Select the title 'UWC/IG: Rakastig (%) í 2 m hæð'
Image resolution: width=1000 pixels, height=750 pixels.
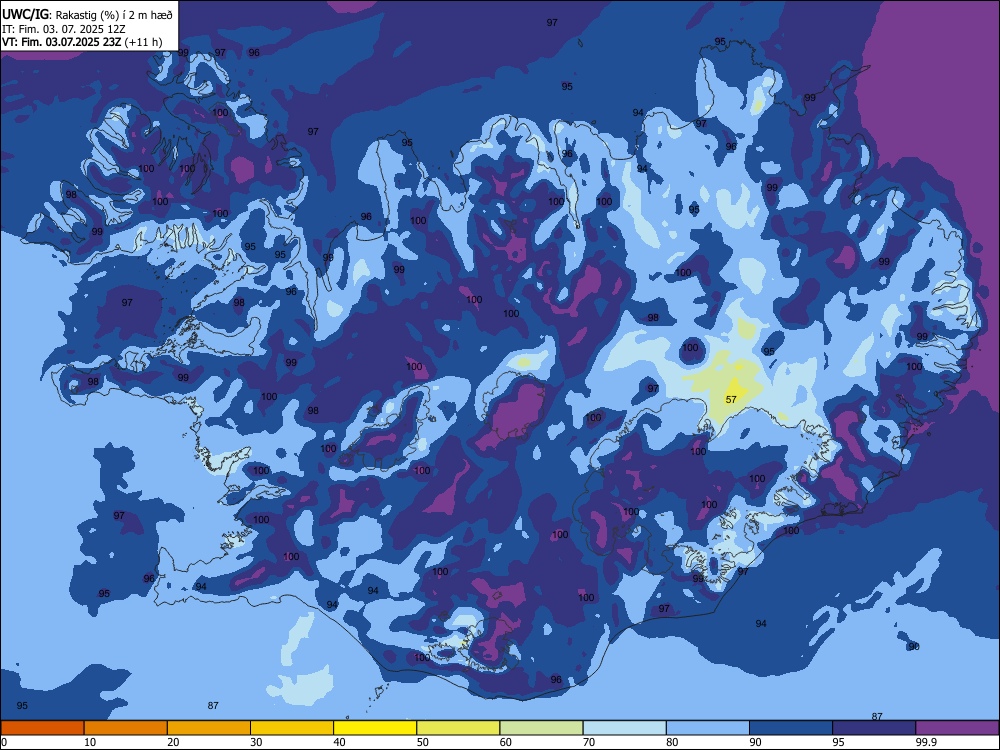87,15
